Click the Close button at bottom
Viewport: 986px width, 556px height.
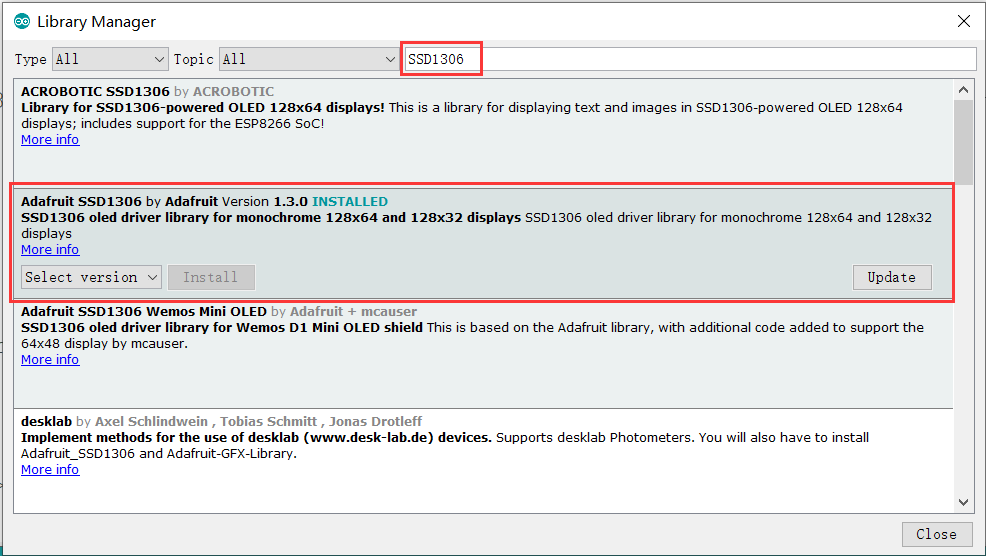936,534
